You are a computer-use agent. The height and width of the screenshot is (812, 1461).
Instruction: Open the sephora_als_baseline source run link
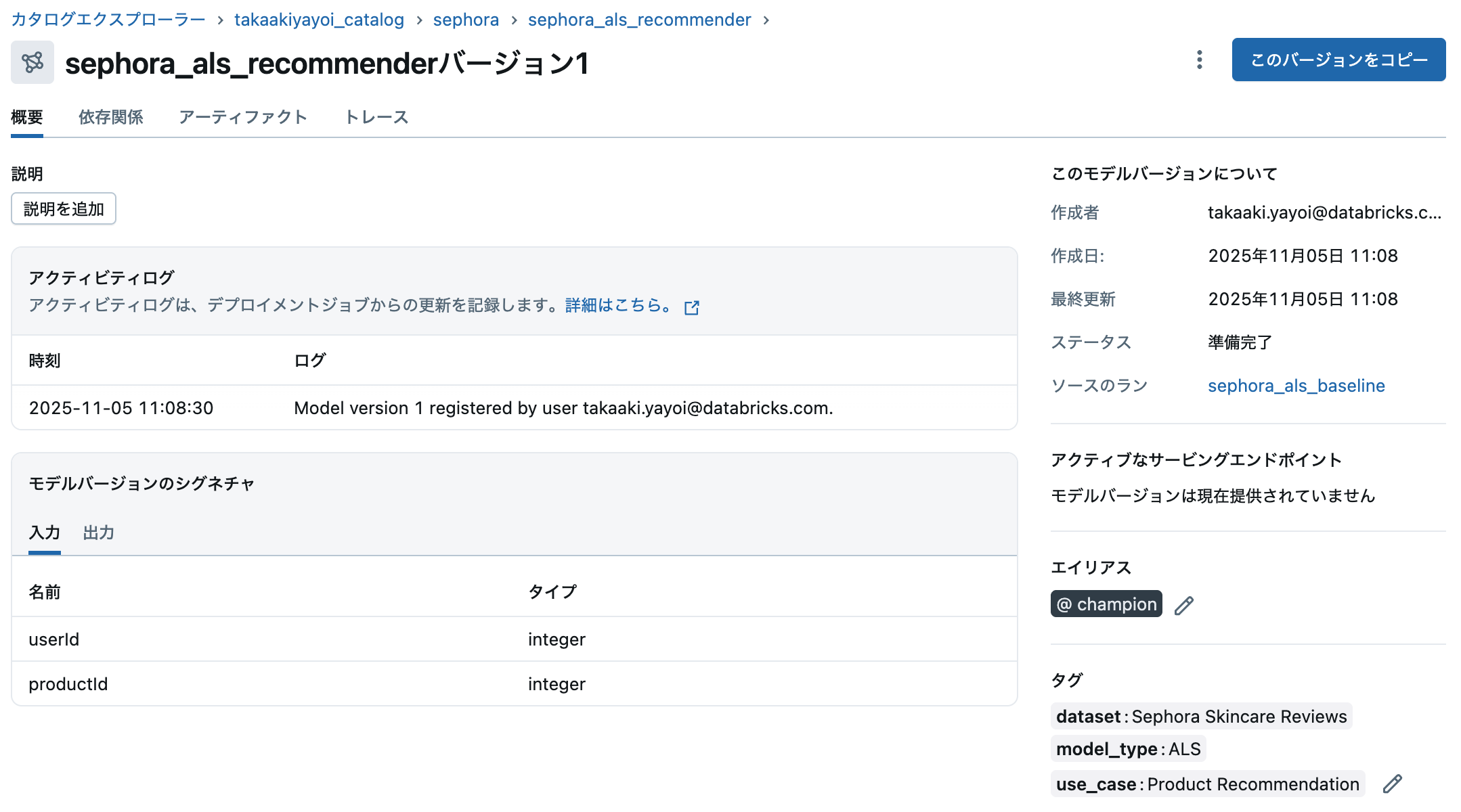(x=1296, y=386)
